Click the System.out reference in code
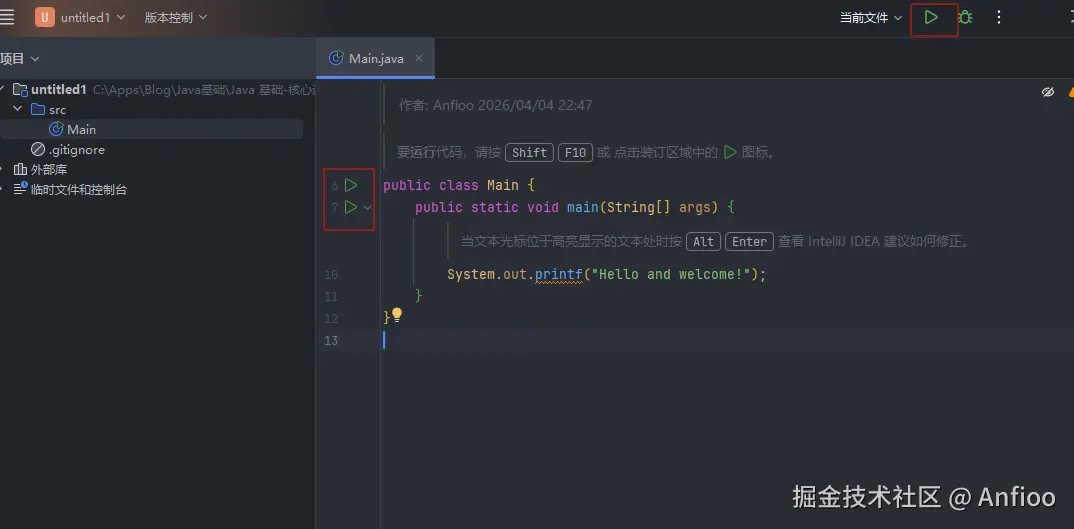Image resolution: width=1074 pixels, height=529 pixels. coord(488,274)
